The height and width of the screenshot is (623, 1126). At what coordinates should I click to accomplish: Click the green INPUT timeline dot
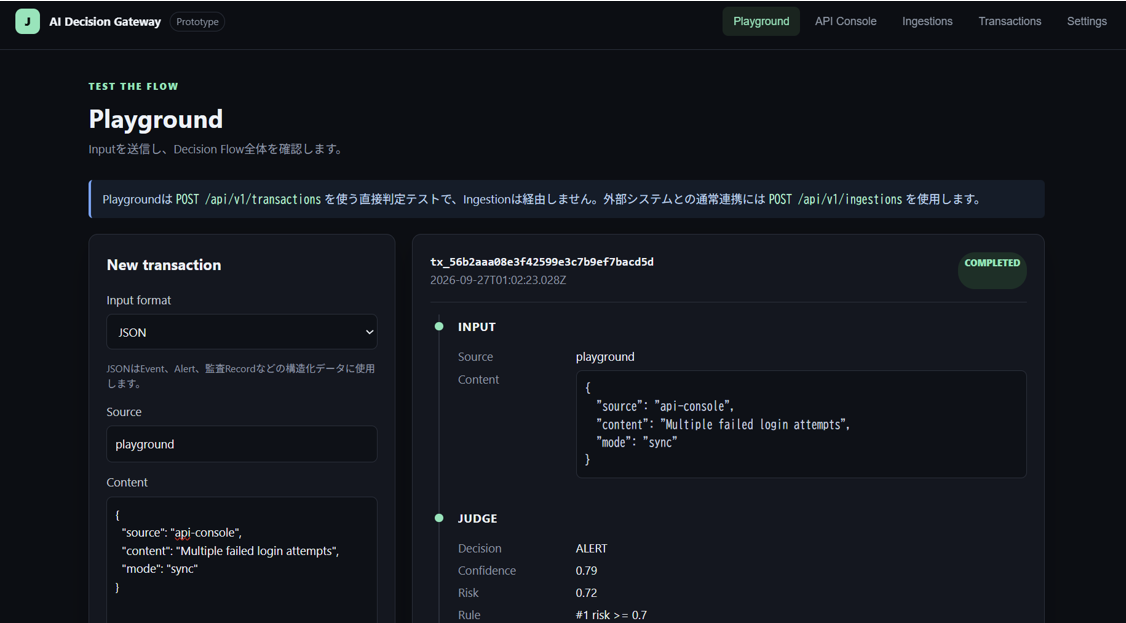pos(439,327)
